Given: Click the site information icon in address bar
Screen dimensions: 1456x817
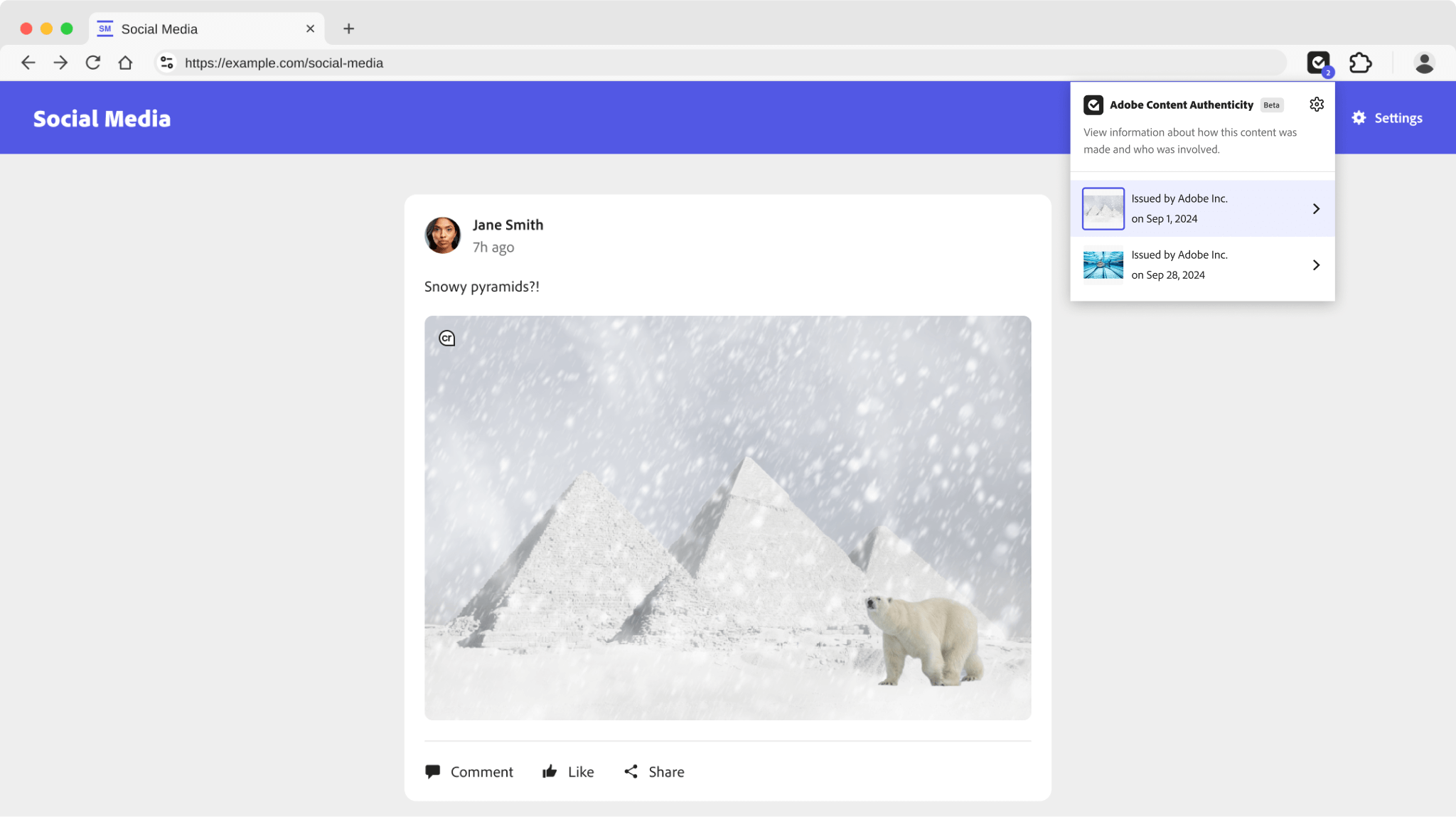Looking at the screenshot, I should click(166, 63).
